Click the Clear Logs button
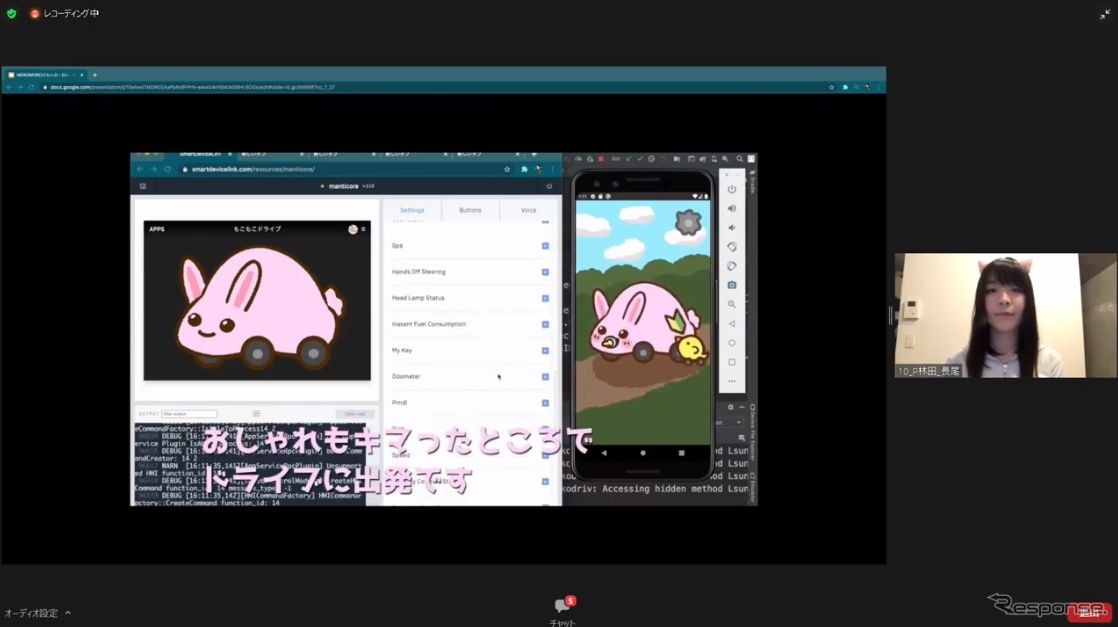The image size is (1118, 627). point(356,413)
